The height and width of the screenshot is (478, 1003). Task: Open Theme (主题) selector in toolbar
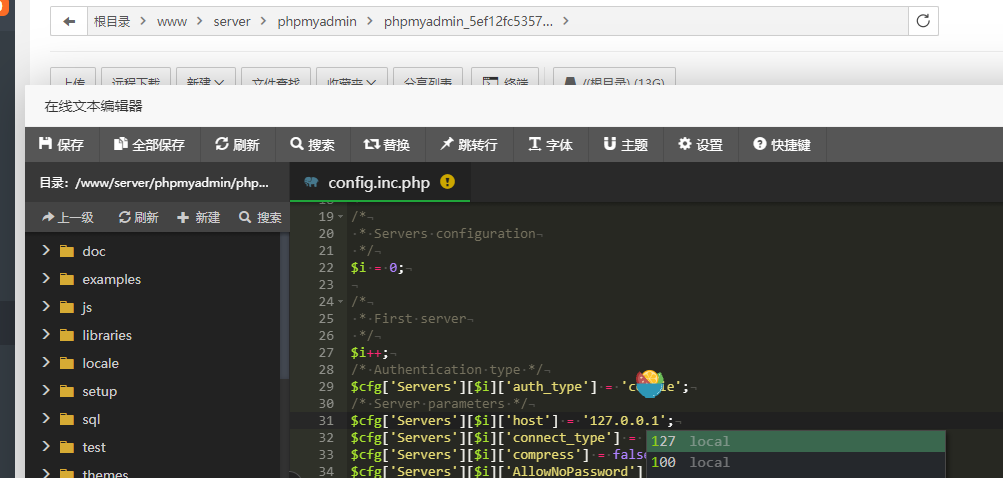point(625,145)
